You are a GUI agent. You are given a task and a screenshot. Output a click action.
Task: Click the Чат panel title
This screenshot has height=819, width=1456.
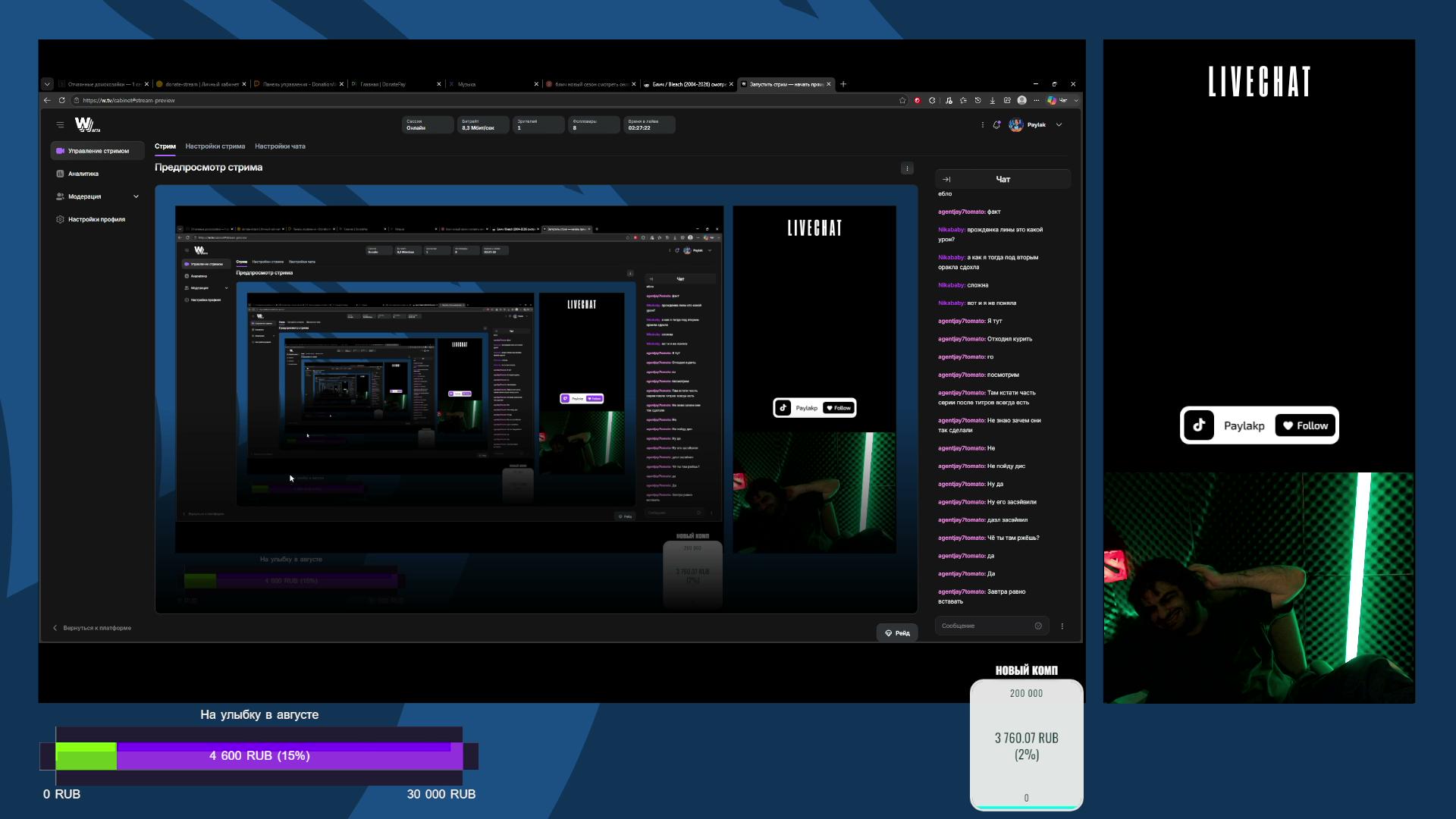1003,180
